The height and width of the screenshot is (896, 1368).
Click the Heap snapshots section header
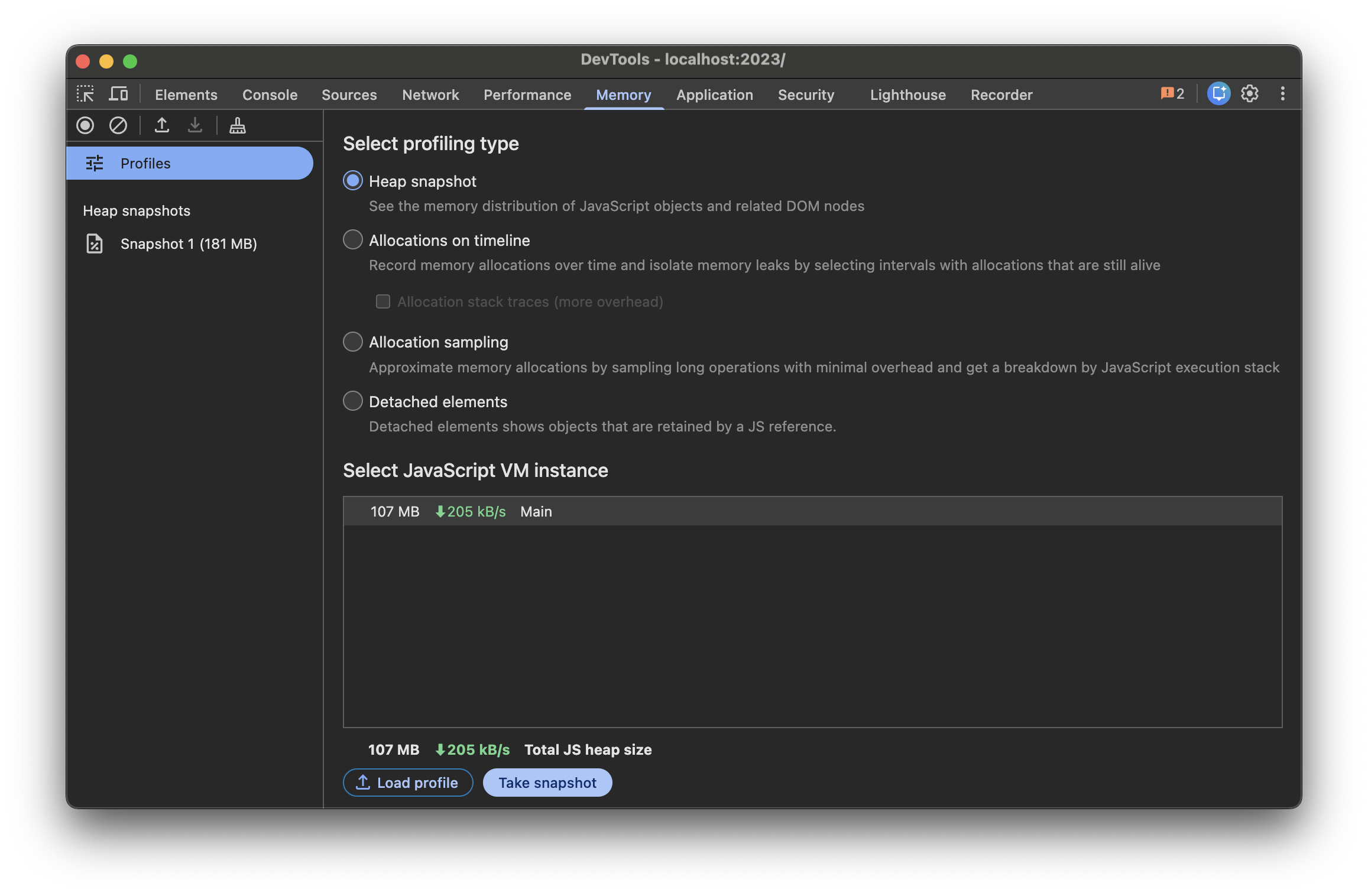tap(137, 210)
